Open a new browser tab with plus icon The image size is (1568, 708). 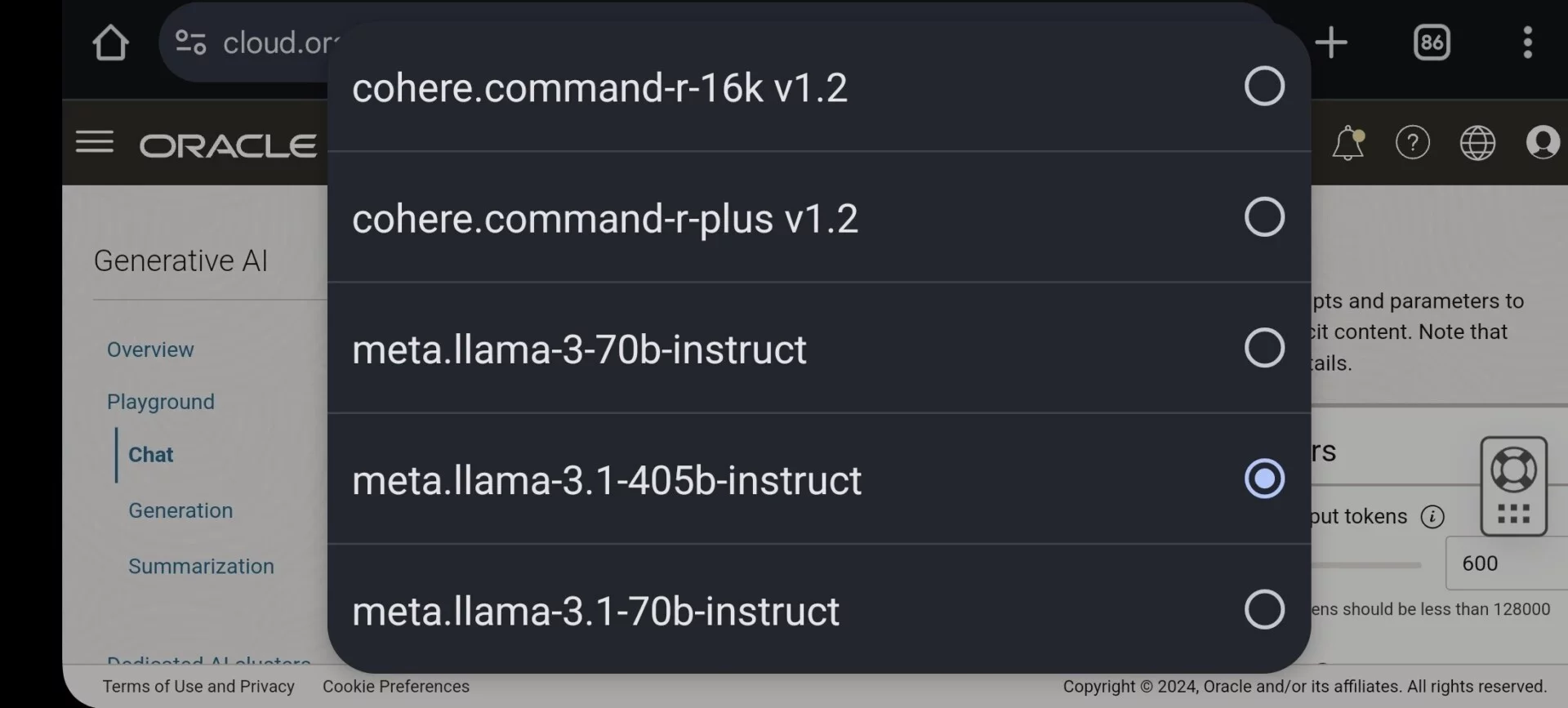click(x=1330, y=42)
